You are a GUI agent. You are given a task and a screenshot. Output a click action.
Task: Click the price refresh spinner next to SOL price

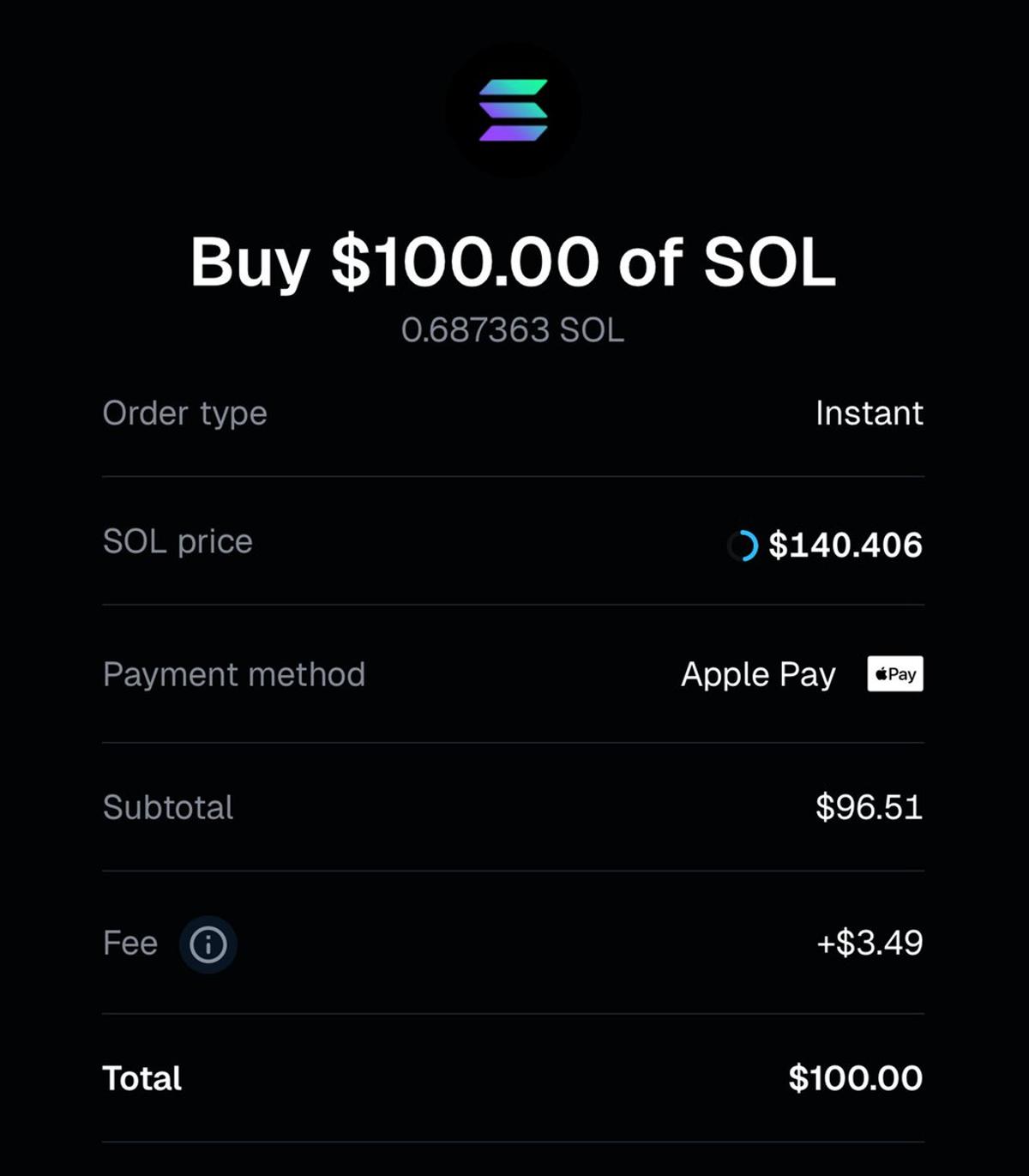coord(744,544)
